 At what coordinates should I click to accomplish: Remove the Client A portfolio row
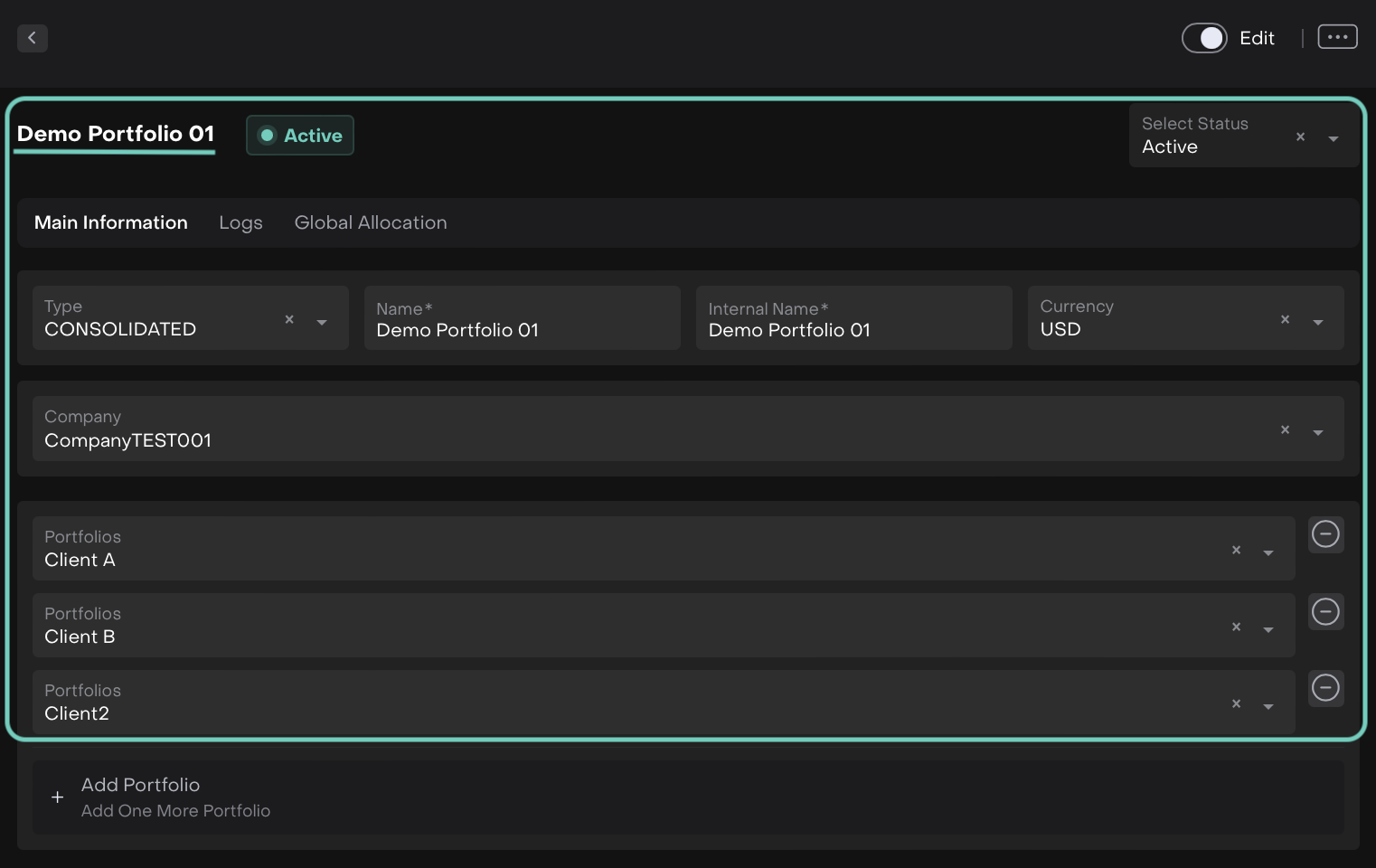[1325, 534]
